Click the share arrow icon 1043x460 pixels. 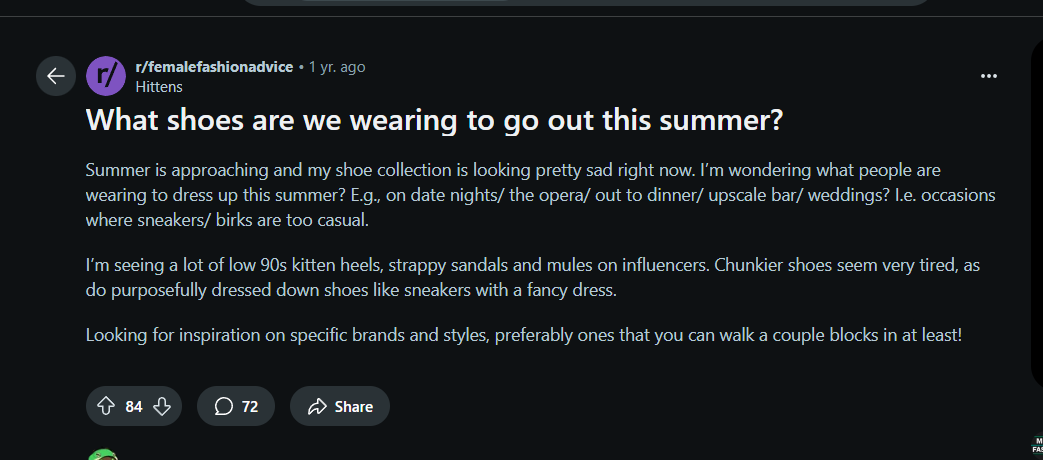pyautogui.click(x=318, y=406)
